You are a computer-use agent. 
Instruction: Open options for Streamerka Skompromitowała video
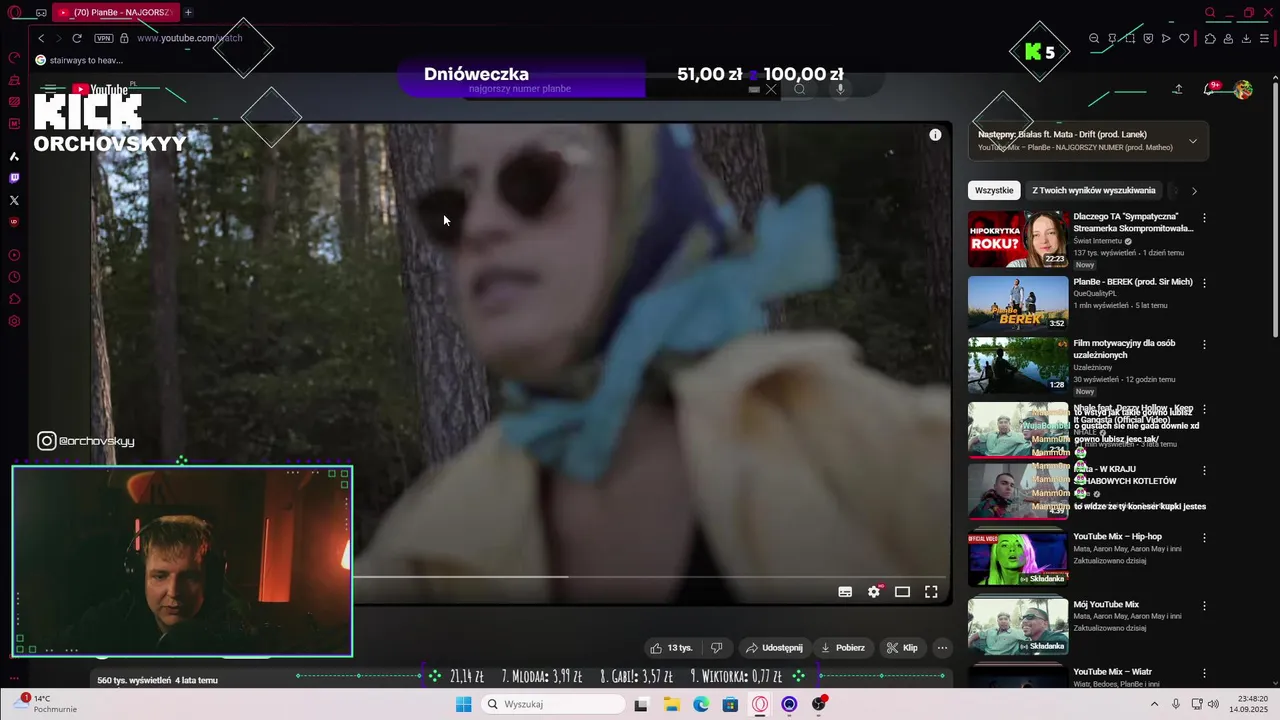[1204, 218]
